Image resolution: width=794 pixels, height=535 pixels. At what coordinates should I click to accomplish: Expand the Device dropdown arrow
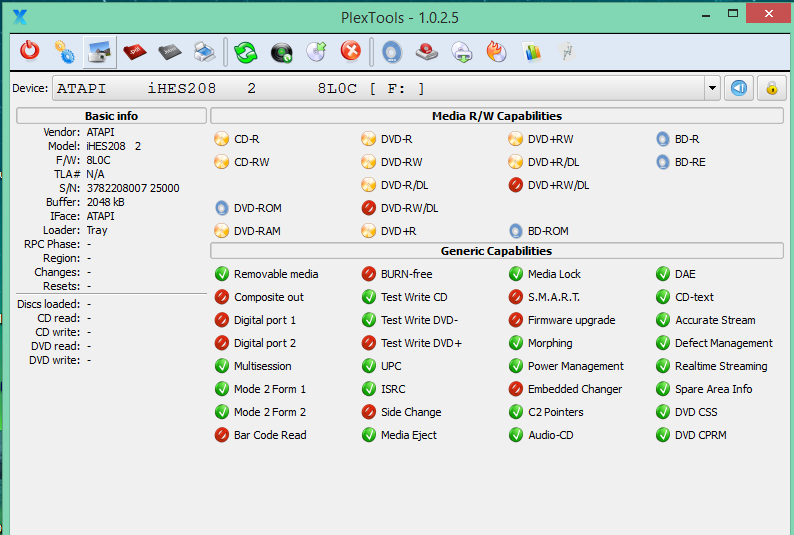pos(712,89)
